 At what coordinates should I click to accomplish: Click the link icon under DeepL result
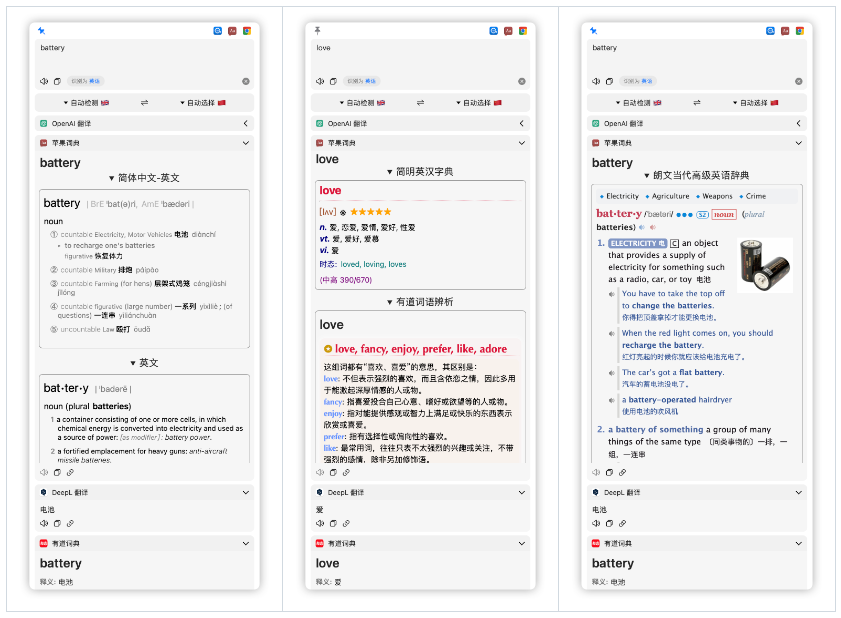70,523
